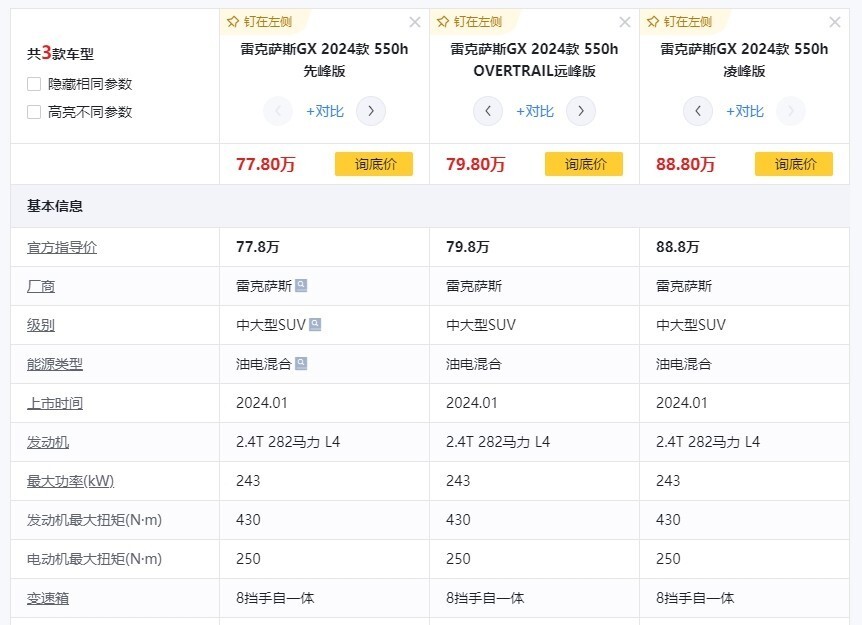Click the pin icon above the OVERTRAIL远峰版 column
Screen dimensions: 862x625
(x=443, y=21)
